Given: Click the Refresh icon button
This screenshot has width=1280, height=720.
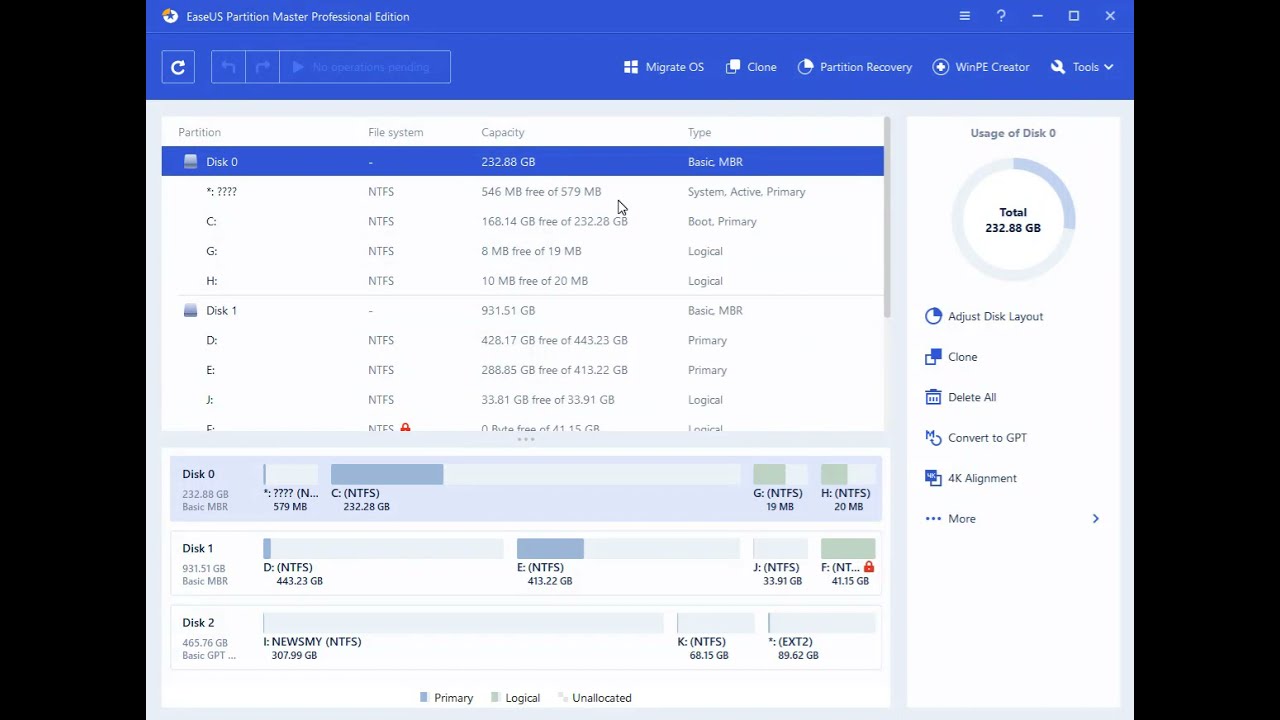Looking at the screenshot, I should pyautogui.click(x=178, y=67).
